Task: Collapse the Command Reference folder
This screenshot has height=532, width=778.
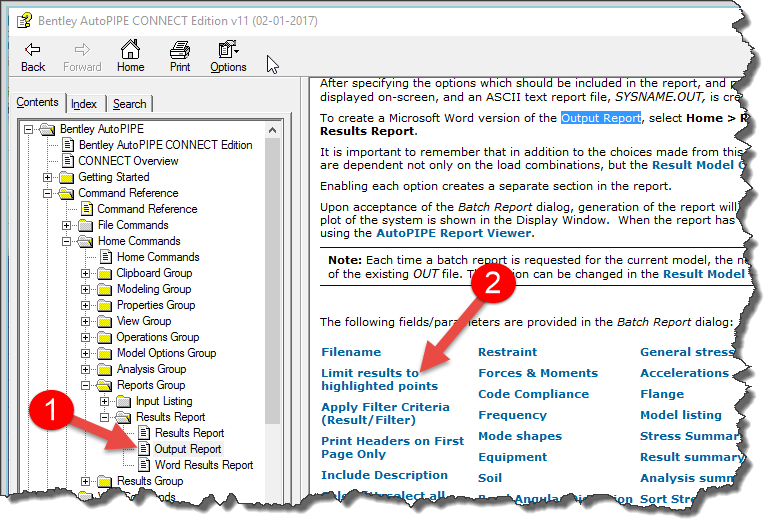Action: (47, 193)
